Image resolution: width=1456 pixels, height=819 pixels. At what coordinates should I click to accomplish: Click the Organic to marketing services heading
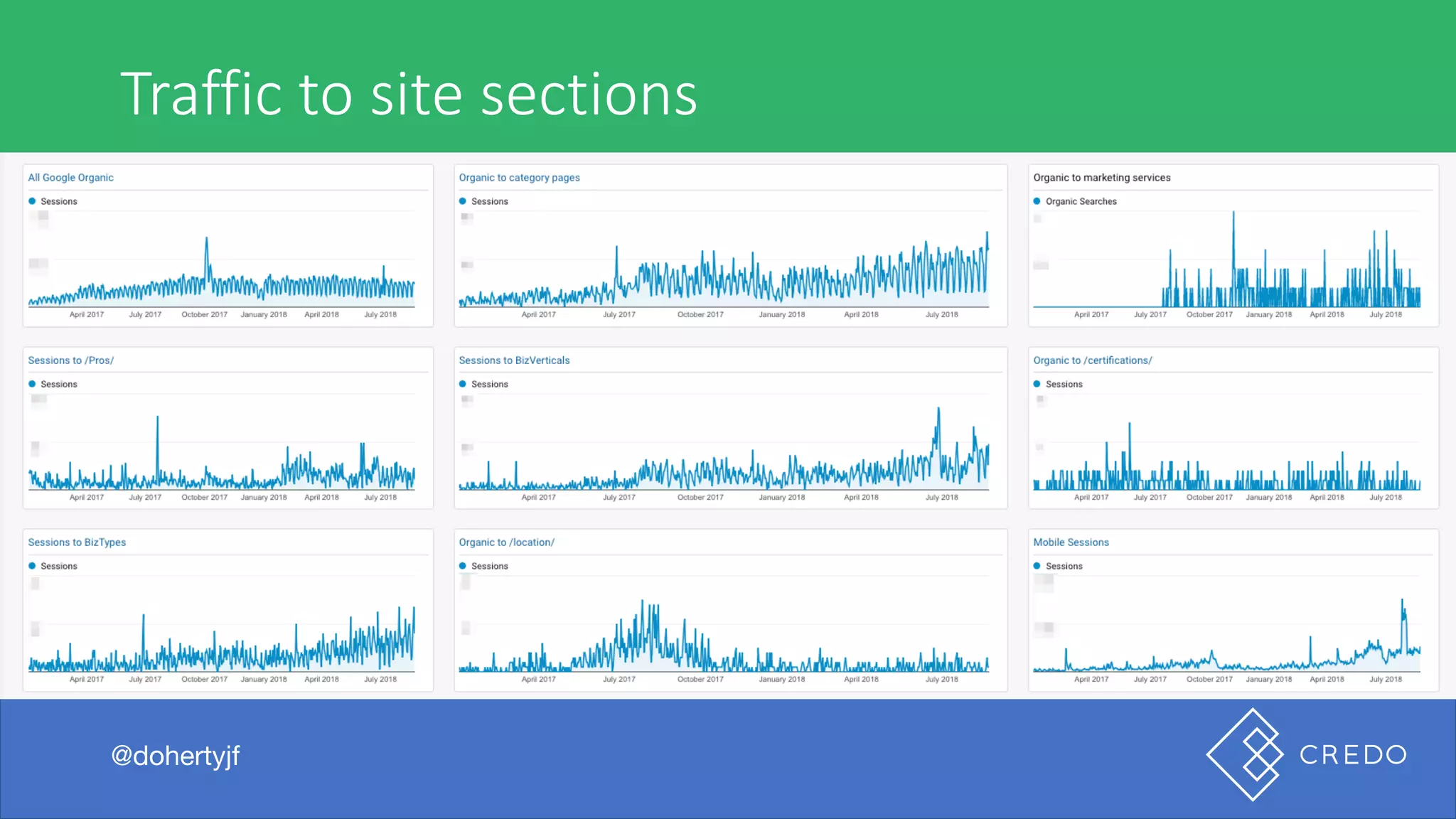pos(1101,178)
